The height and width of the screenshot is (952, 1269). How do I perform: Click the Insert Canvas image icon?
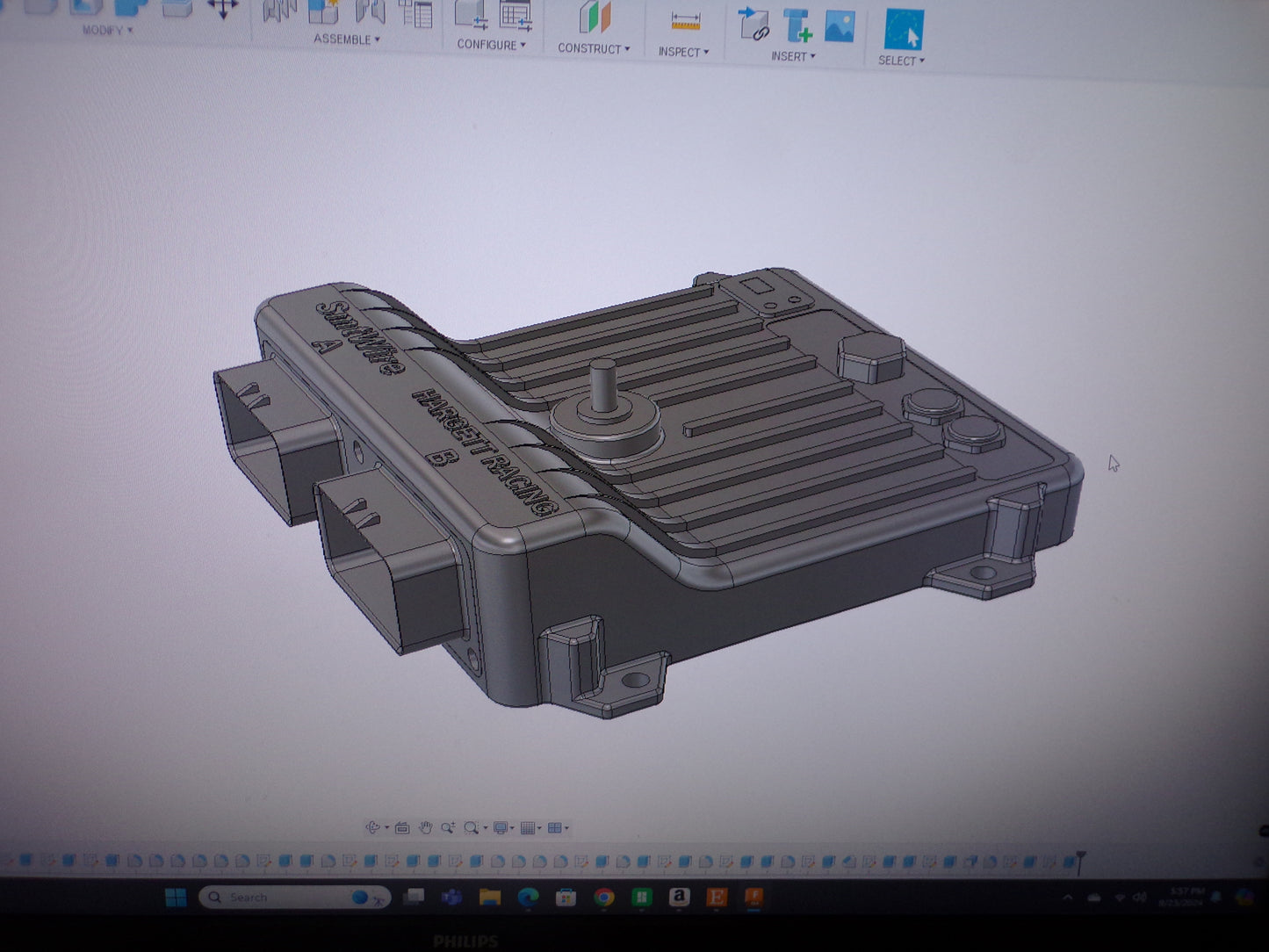840,25
